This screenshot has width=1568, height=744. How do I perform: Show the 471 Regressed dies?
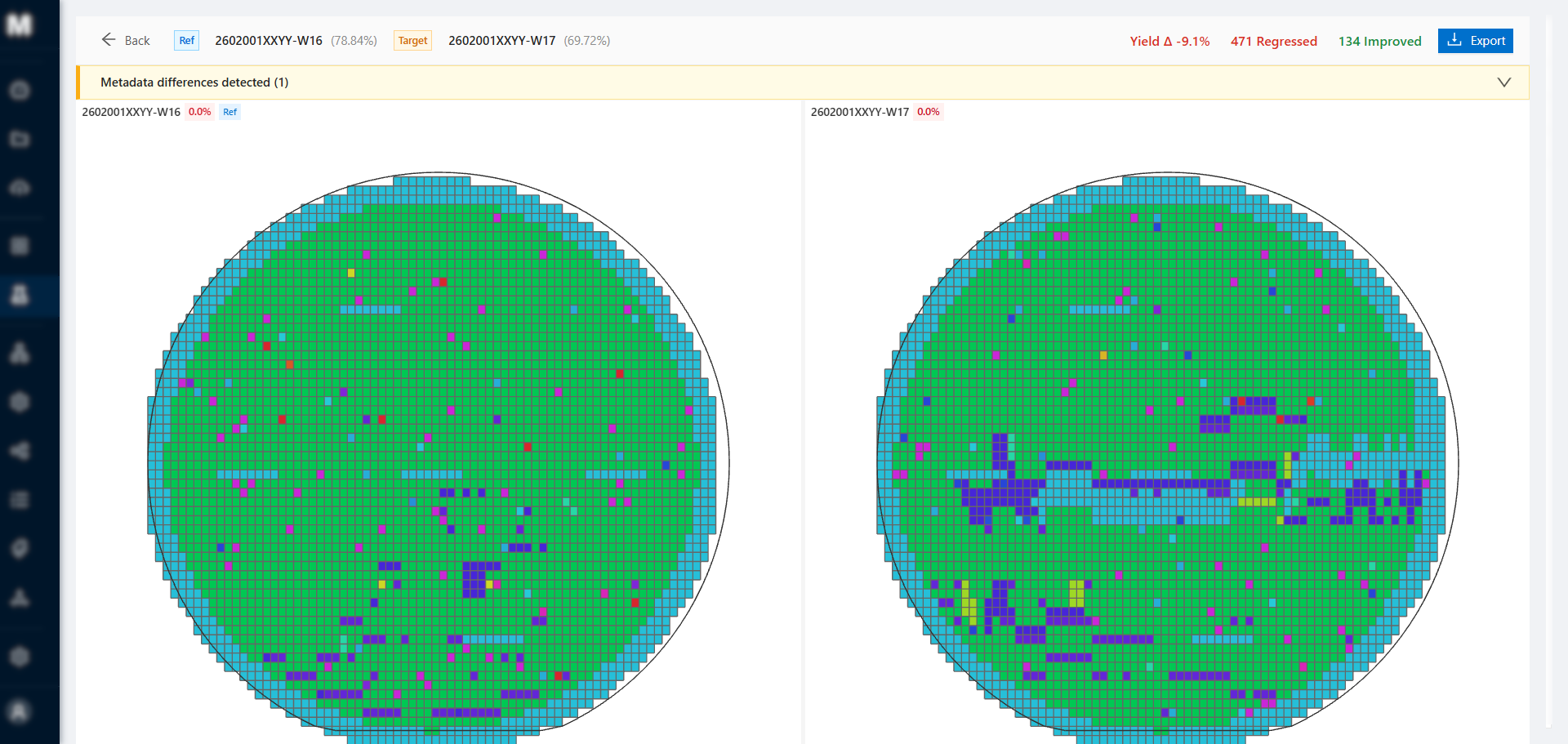tap(1274, 42)
